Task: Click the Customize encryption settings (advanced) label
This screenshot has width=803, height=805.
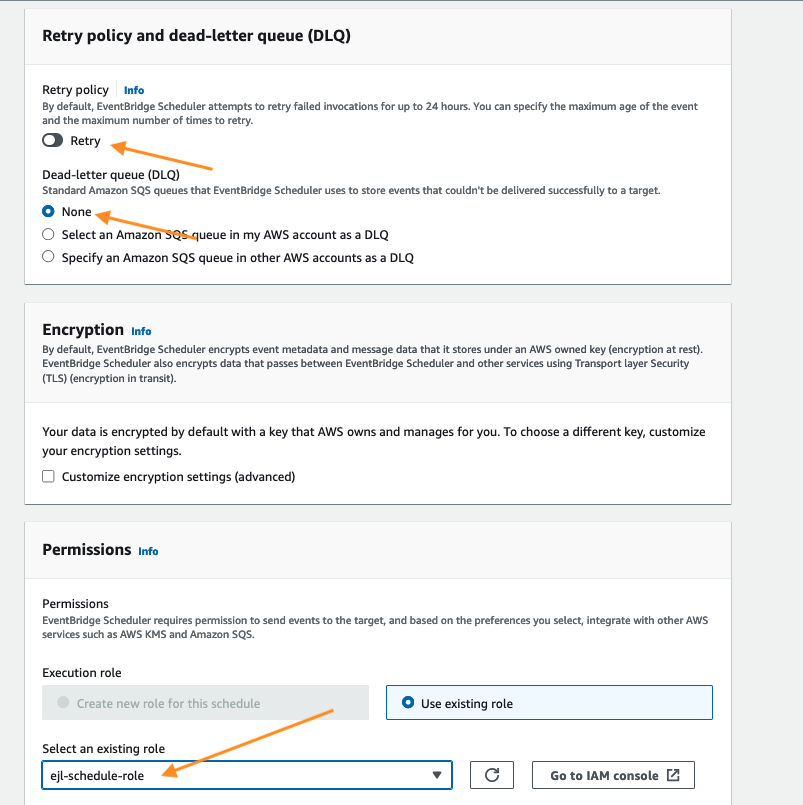Action: (178, 477)
